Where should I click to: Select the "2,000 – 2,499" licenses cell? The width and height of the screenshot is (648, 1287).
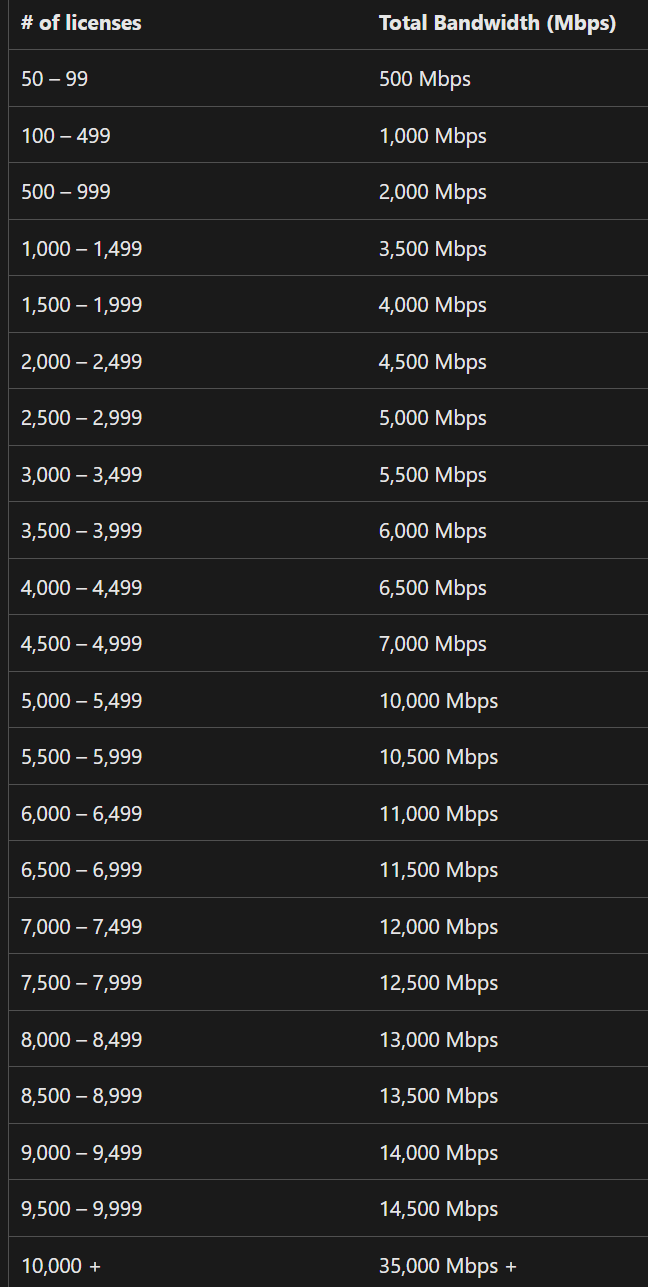(82, 362)
